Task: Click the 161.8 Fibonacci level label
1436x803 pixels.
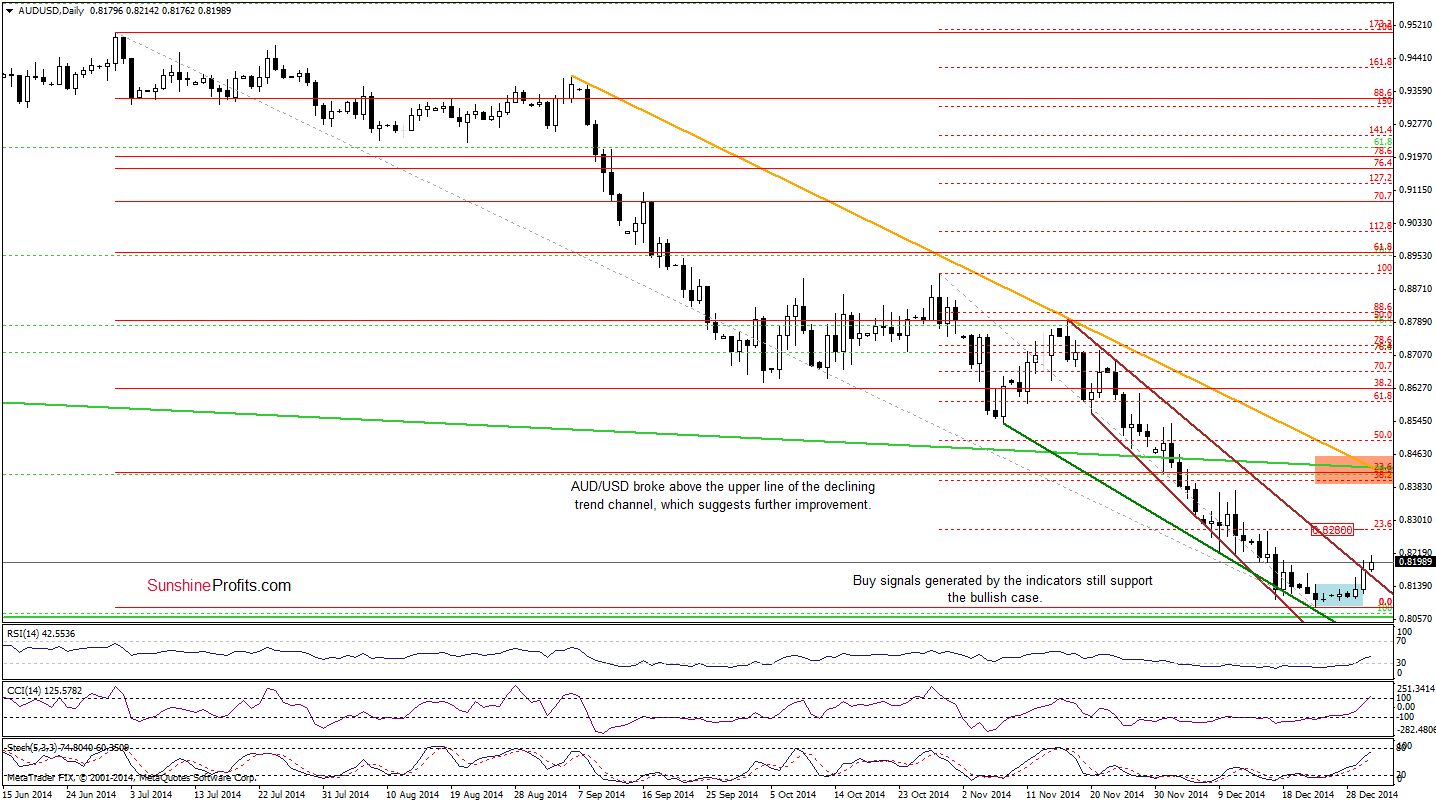Action: (x=1381, y=62)
